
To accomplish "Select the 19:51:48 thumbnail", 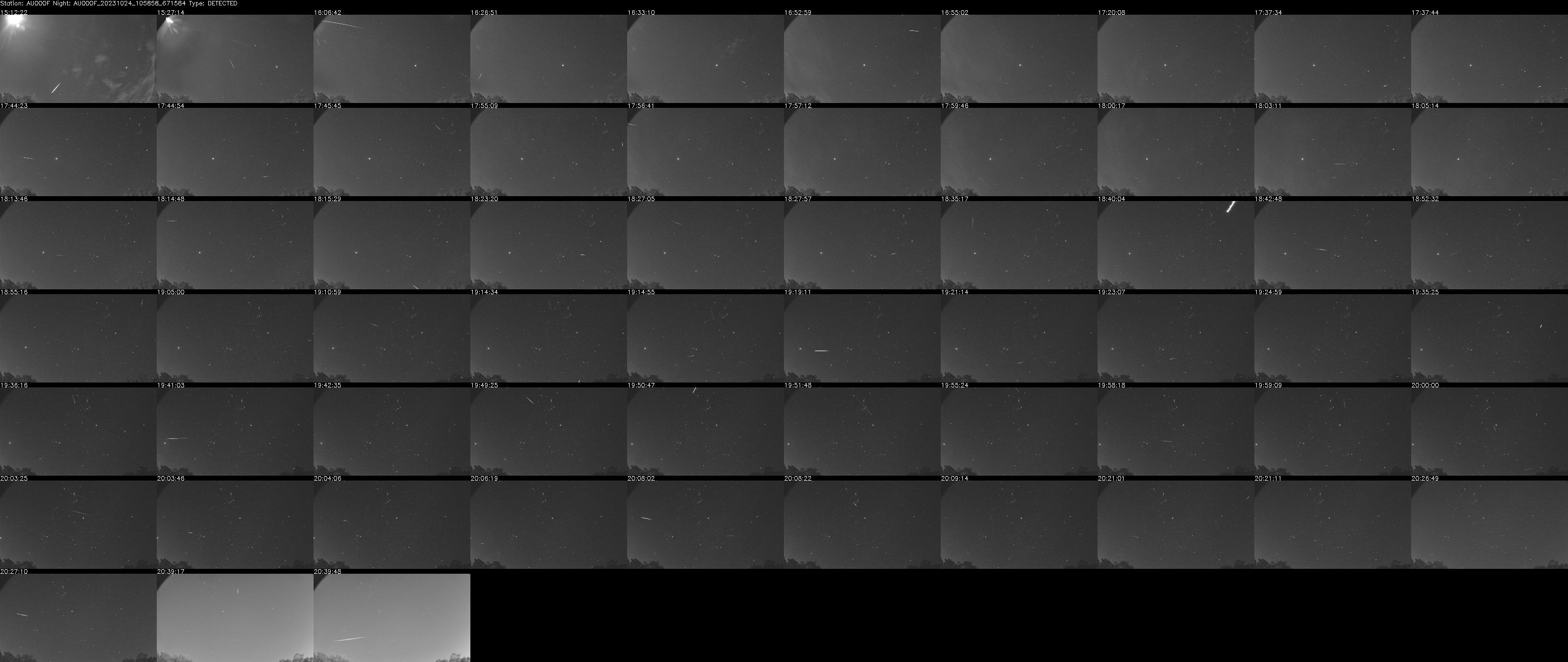I will click(x=862, y=431).
